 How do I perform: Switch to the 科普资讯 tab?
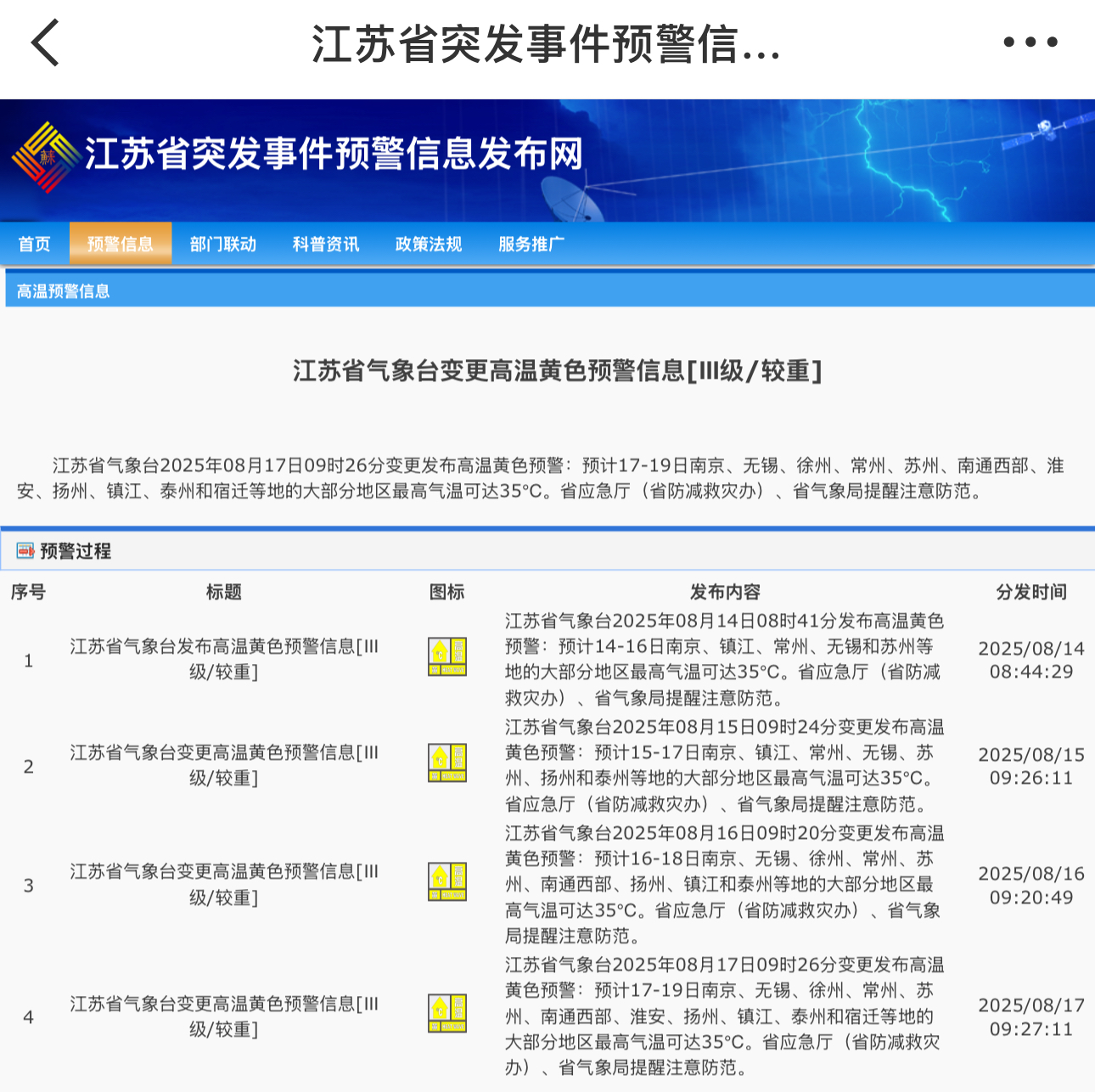pos(326,245)
